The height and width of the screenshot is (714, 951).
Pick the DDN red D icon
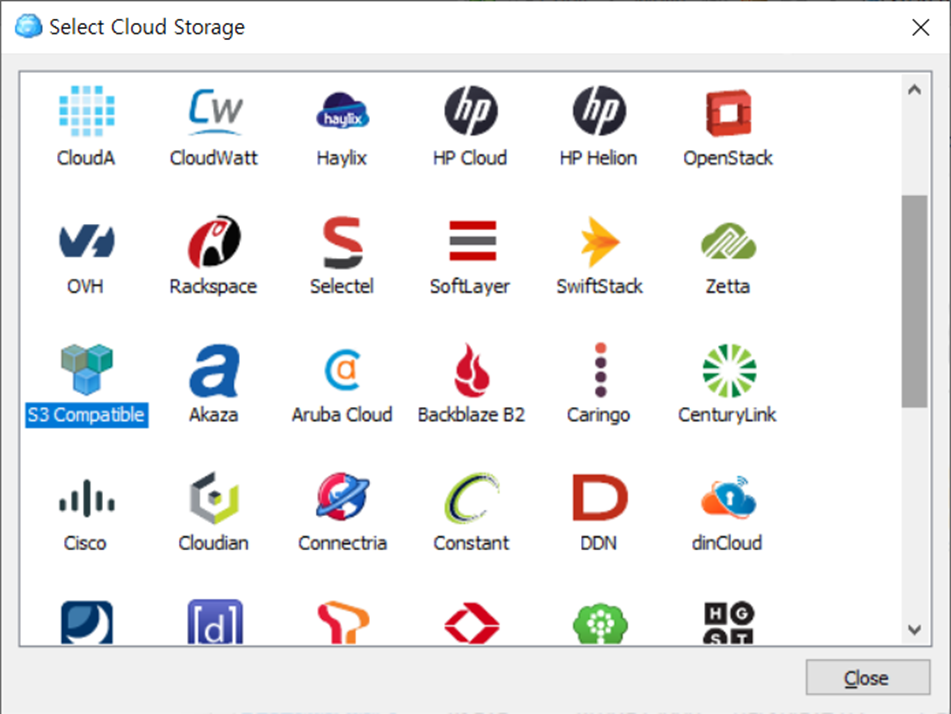599,497
